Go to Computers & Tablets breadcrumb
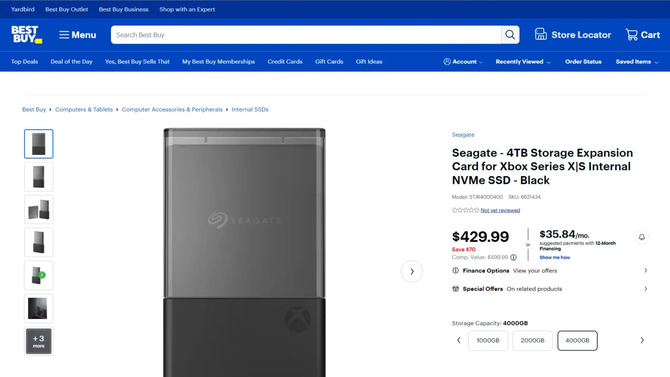670x377 pixels. [84, 109]
